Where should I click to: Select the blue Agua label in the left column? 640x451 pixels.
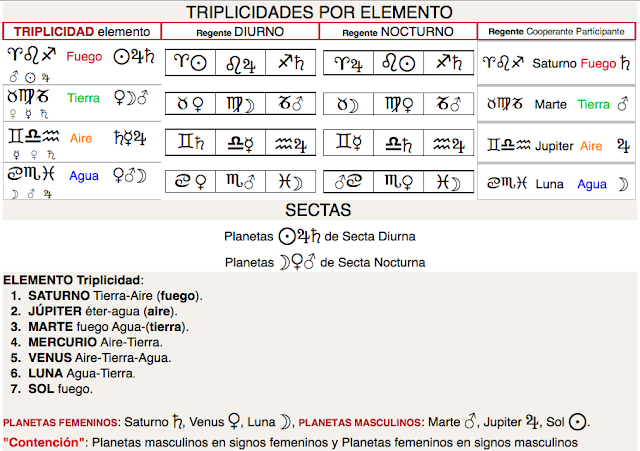click(x=84, y=176)
